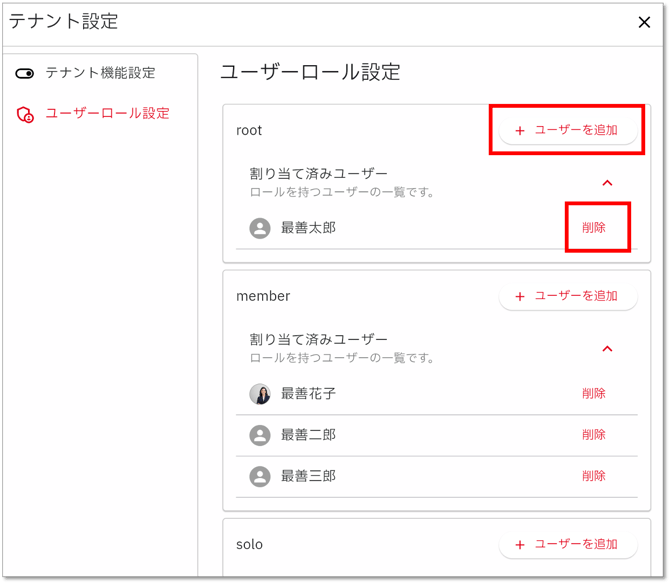Screen dimensions: 670x584
Task: Click 最善三郎's gray avatar icon
Action: point(260,476)
